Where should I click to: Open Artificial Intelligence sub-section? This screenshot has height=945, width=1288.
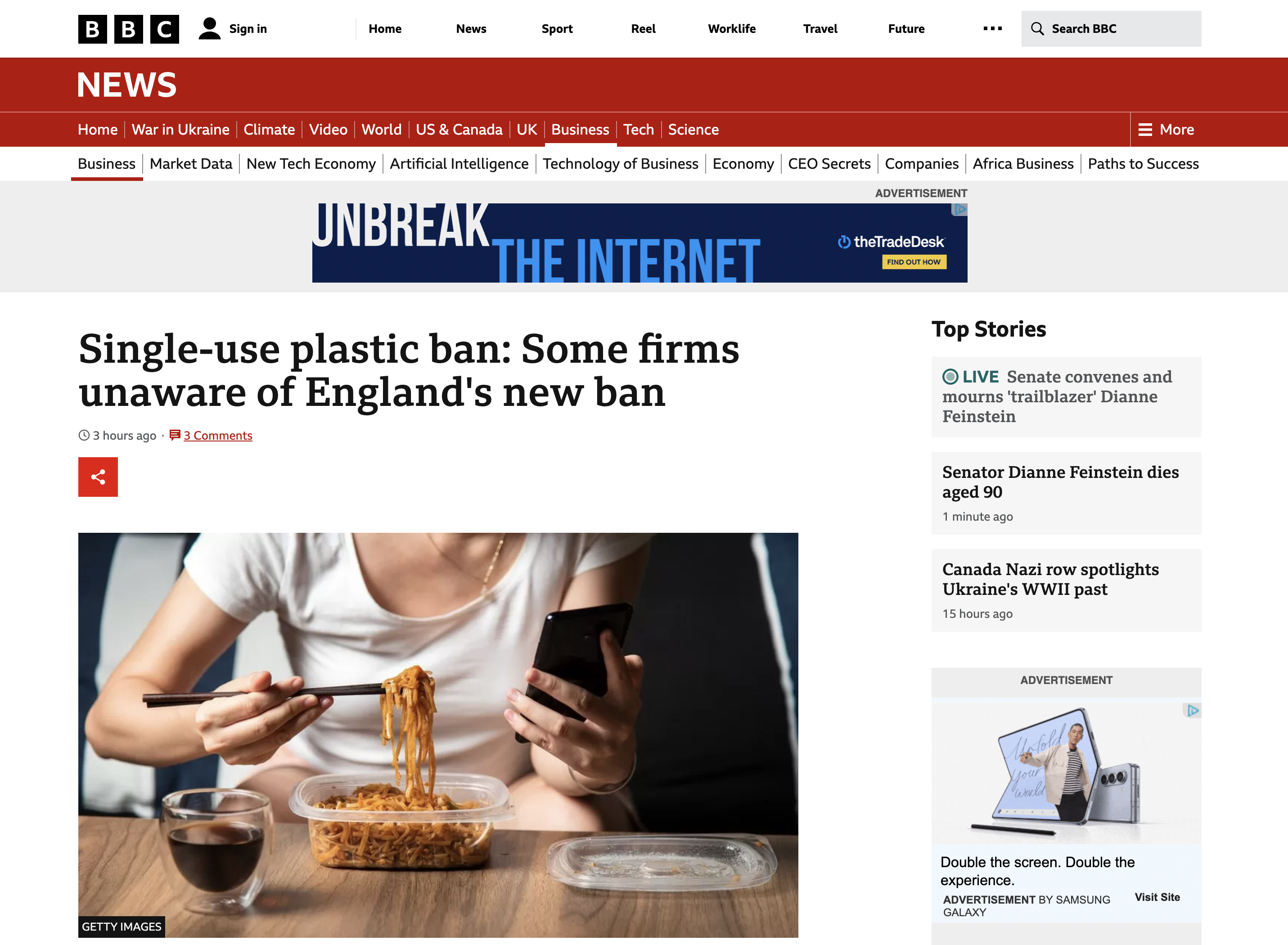[x=459, y=164]
